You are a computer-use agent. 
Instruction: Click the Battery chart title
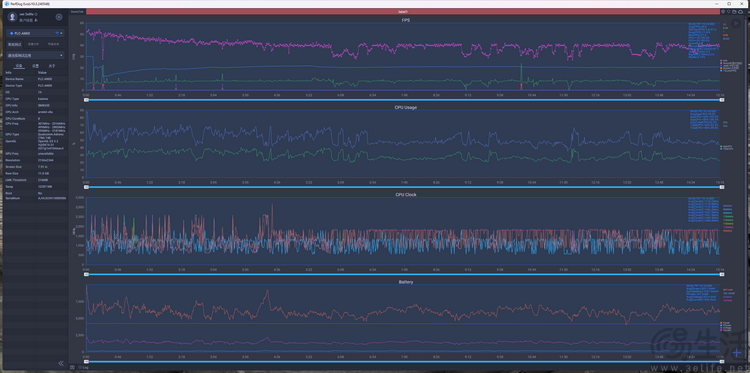point(406,282)
